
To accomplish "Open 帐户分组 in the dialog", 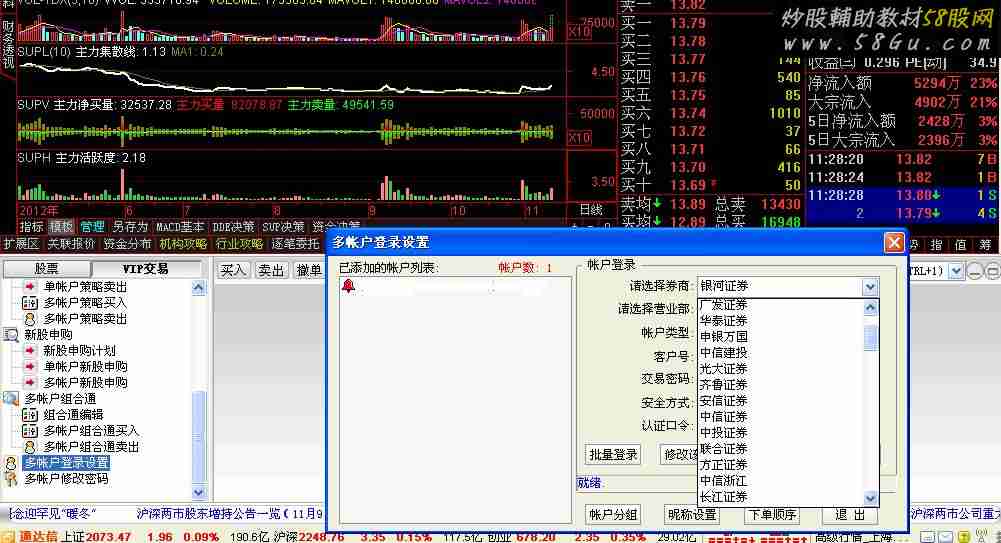I will 613,515.
